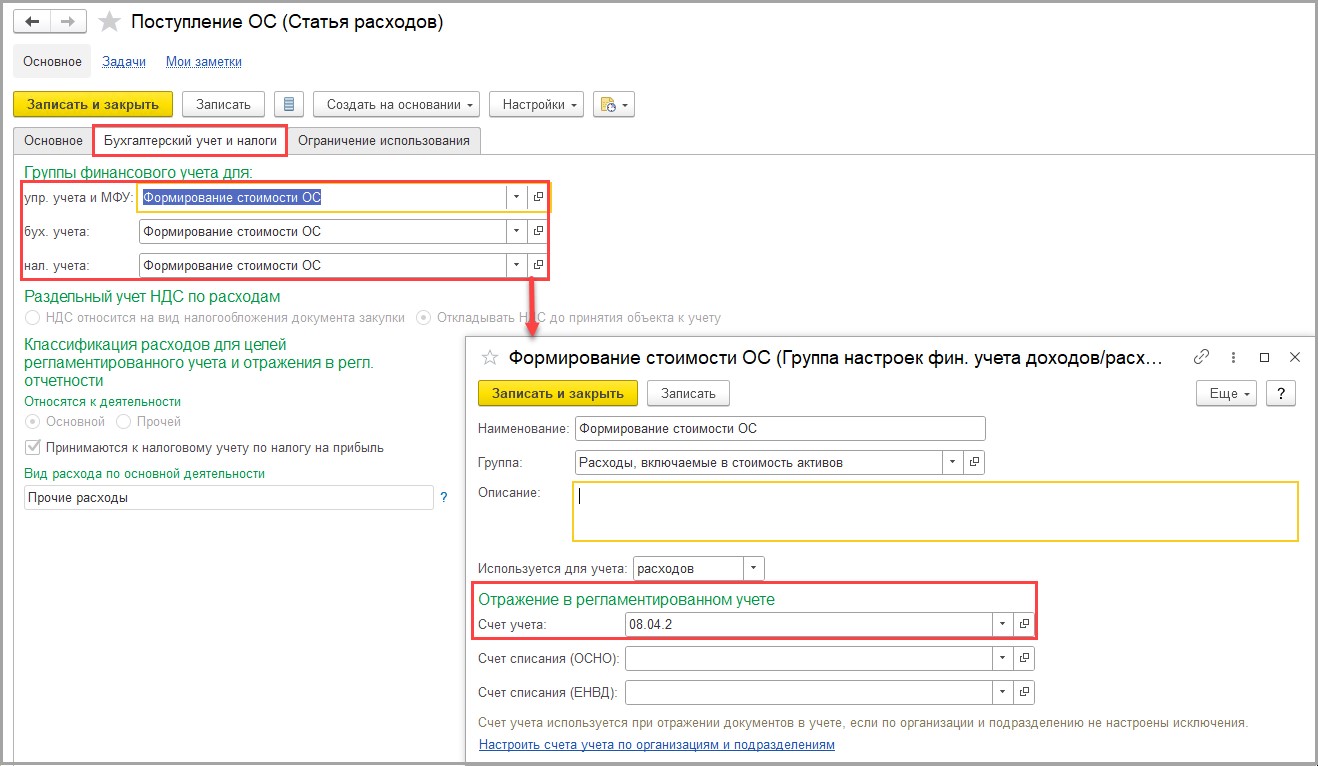Open Настроить счета учета по организациям link
This screenshot has width=1318, height=766.
point(657,744)
